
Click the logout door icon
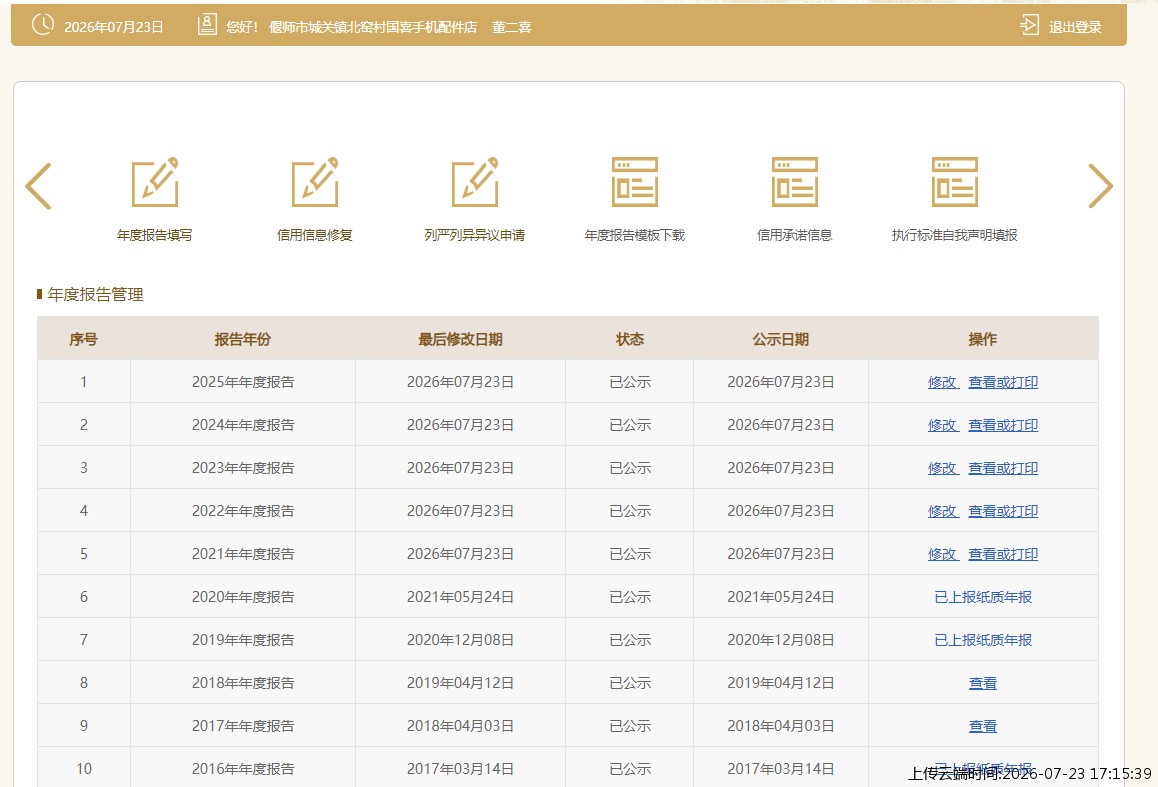pos(1029,25)
